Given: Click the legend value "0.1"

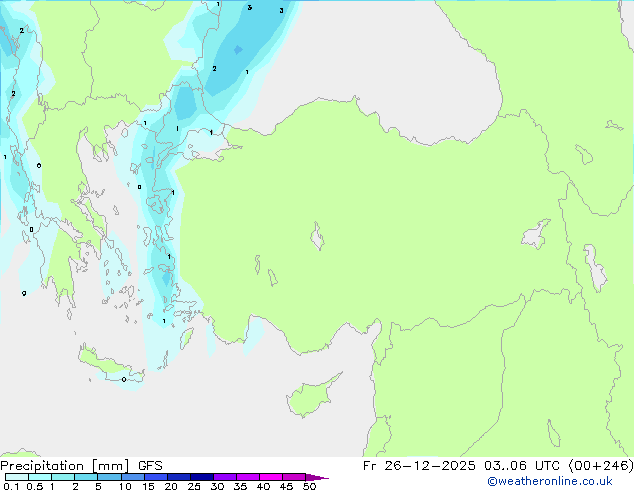Looking at the screenshot, I should click(11, 486).
